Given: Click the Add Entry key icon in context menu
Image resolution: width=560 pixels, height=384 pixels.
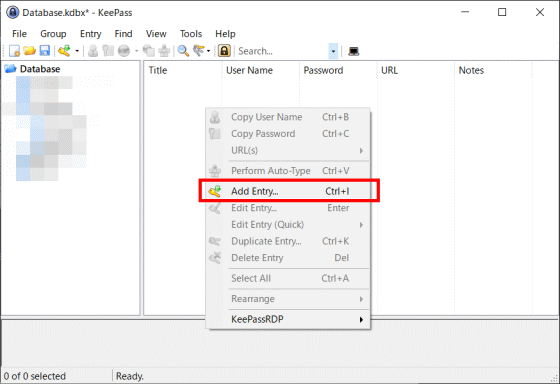Looking at the screenshot, I should [215, 191].
